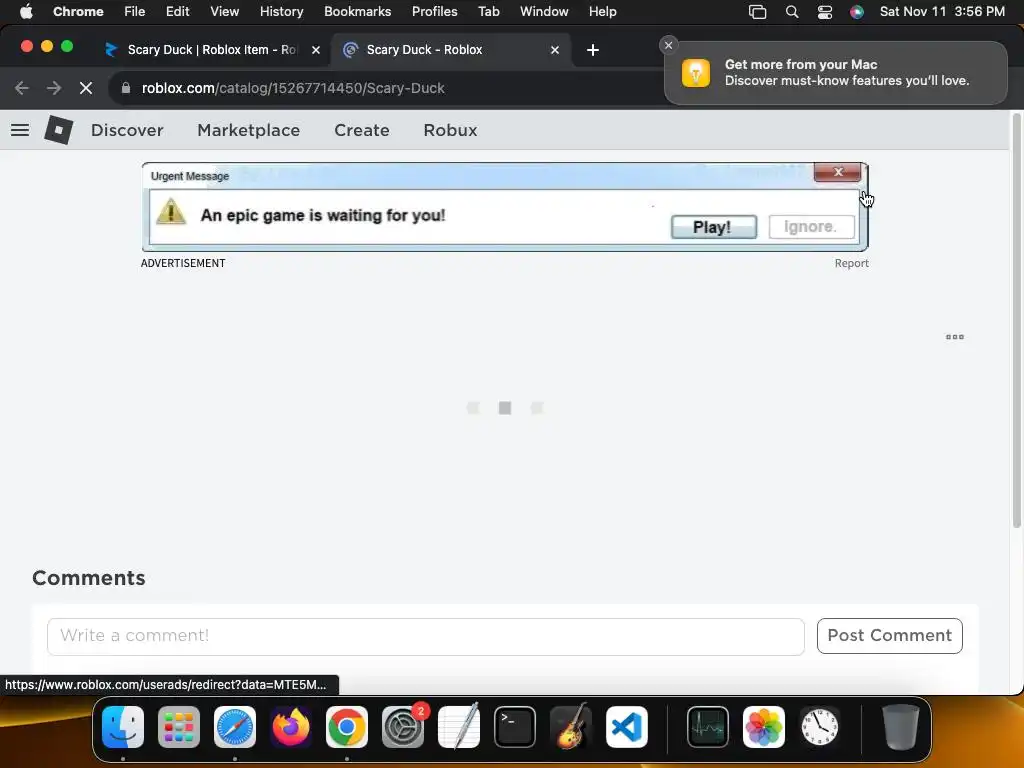Open the History menu

(x=281, y=12)
